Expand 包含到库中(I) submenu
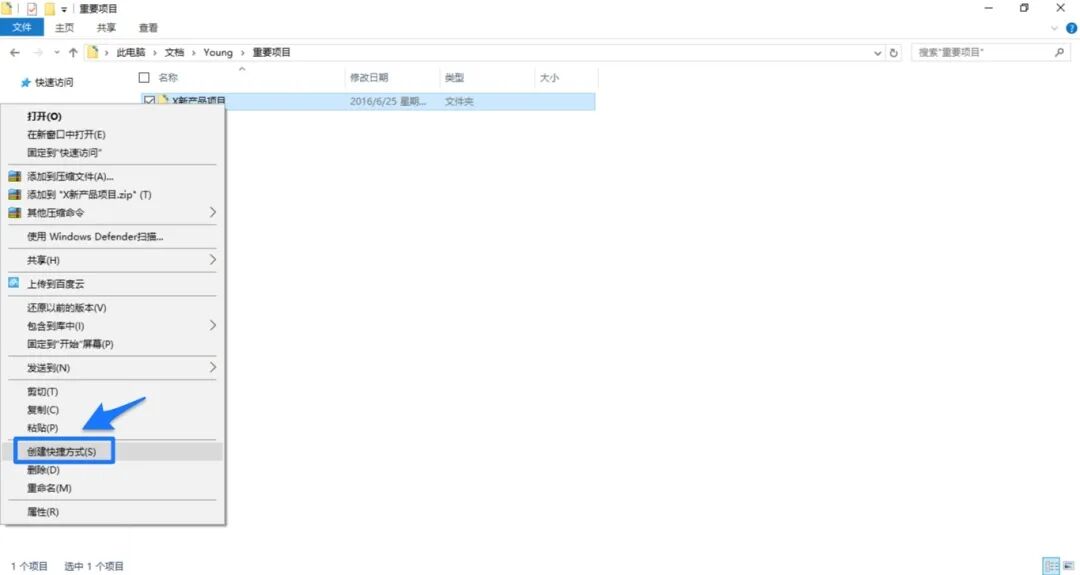 point(114,326)
